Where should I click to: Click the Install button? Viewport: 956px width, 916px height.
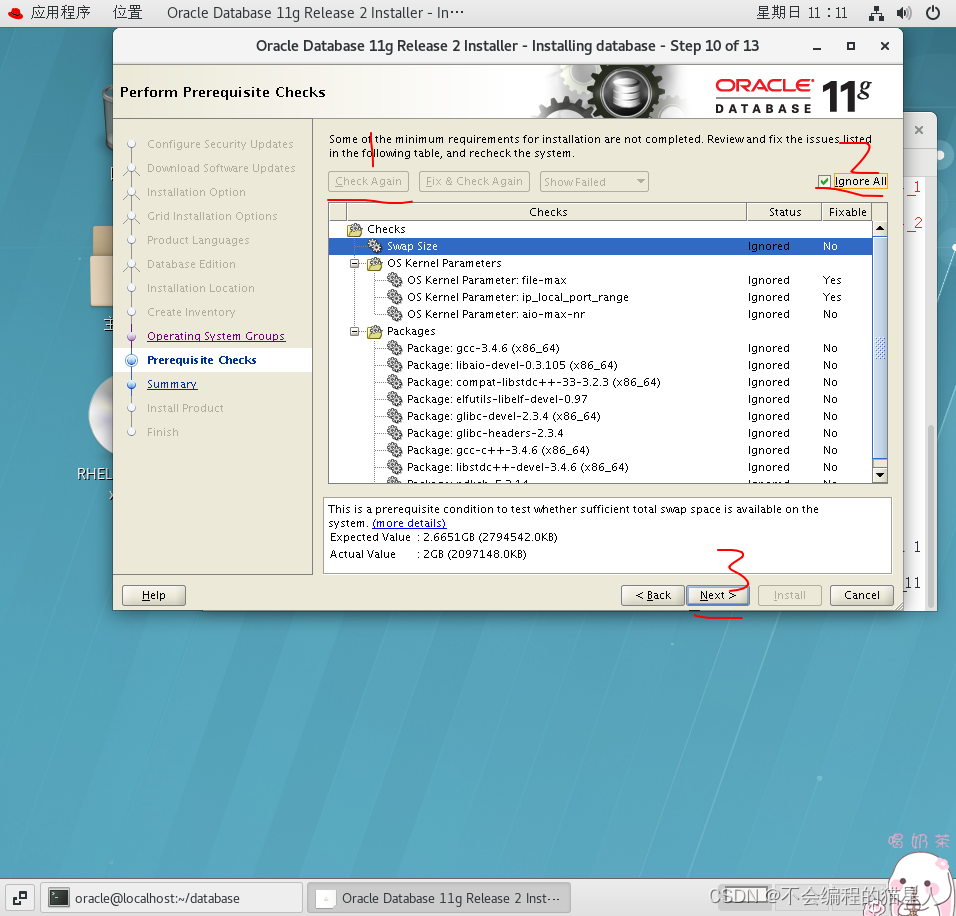click(x=790, y=595)
